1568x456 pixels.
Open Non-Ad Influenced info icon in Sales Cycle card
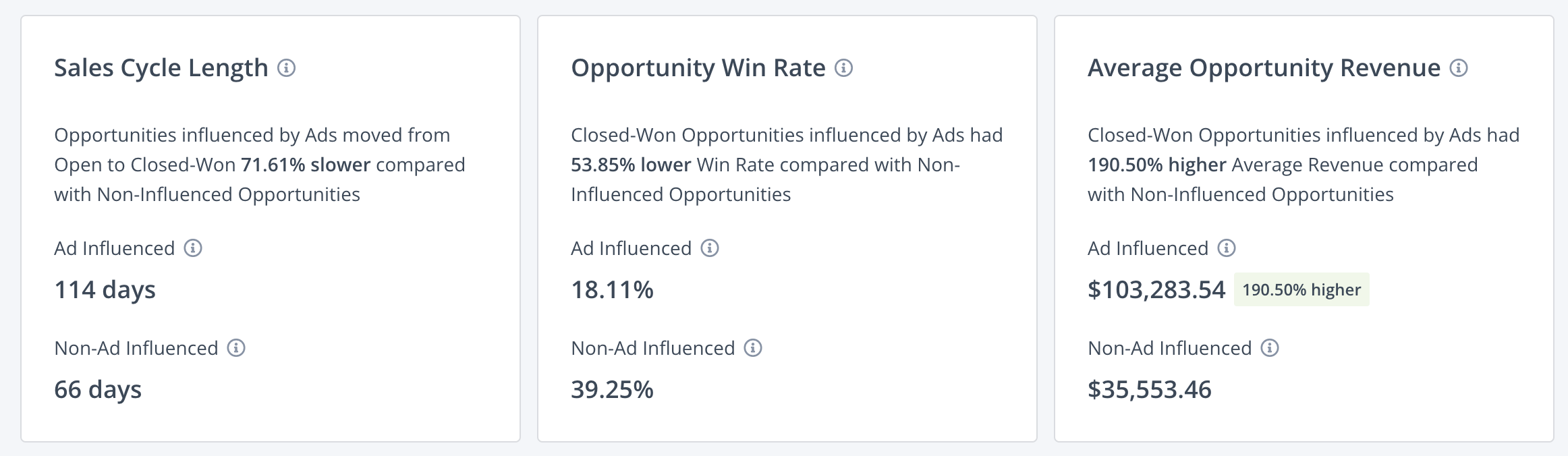236,348
